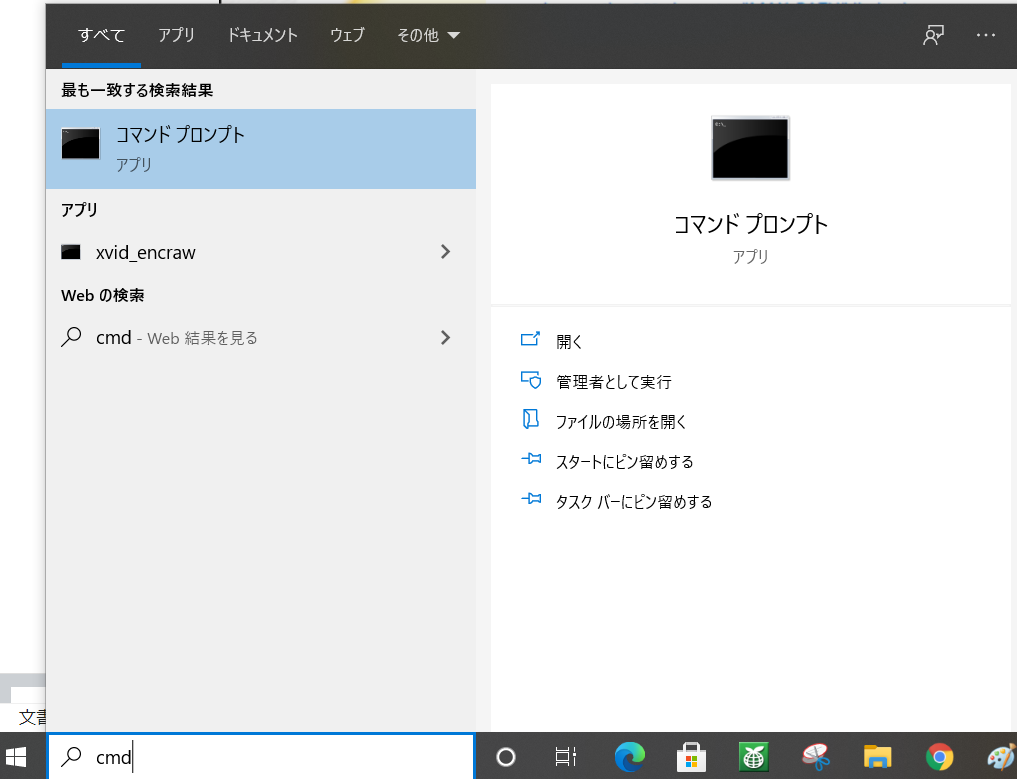Expand the cmd web search result chevron
This screenshot has height=779, width=1017.
coord(445,338)
